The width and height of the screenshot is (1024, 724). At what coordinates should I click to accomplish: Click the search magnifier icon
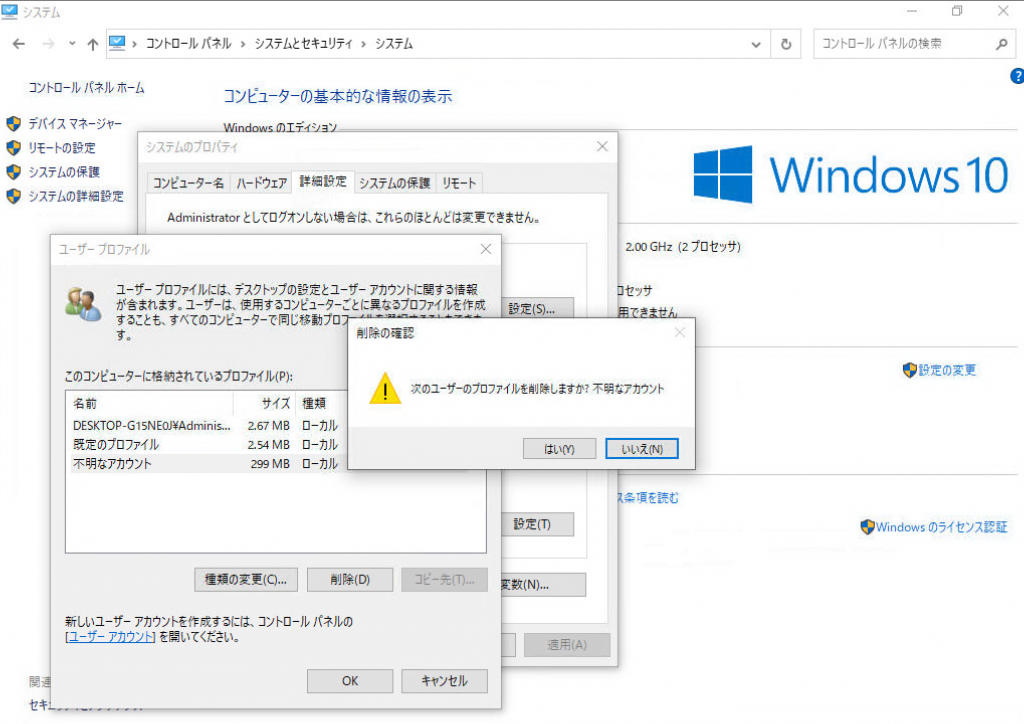click(1002, 44)
